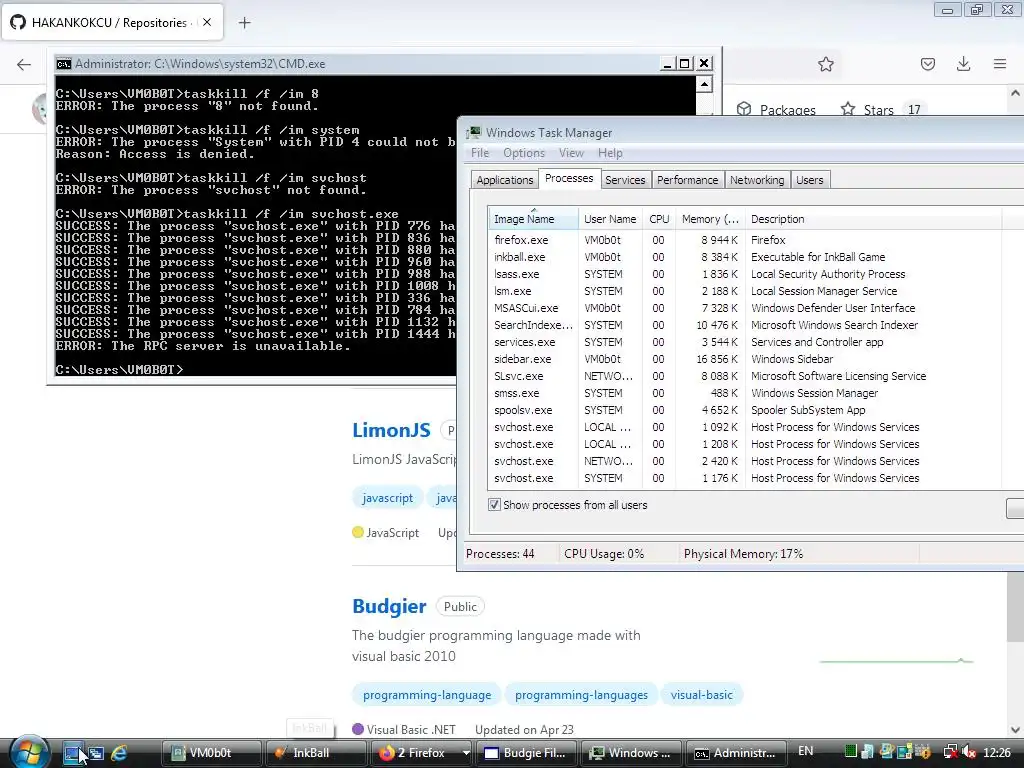Click the network disconnected tray icon
Image resolution: width=1024 pixels, height=768 pixels.
[x=951, y=752]
